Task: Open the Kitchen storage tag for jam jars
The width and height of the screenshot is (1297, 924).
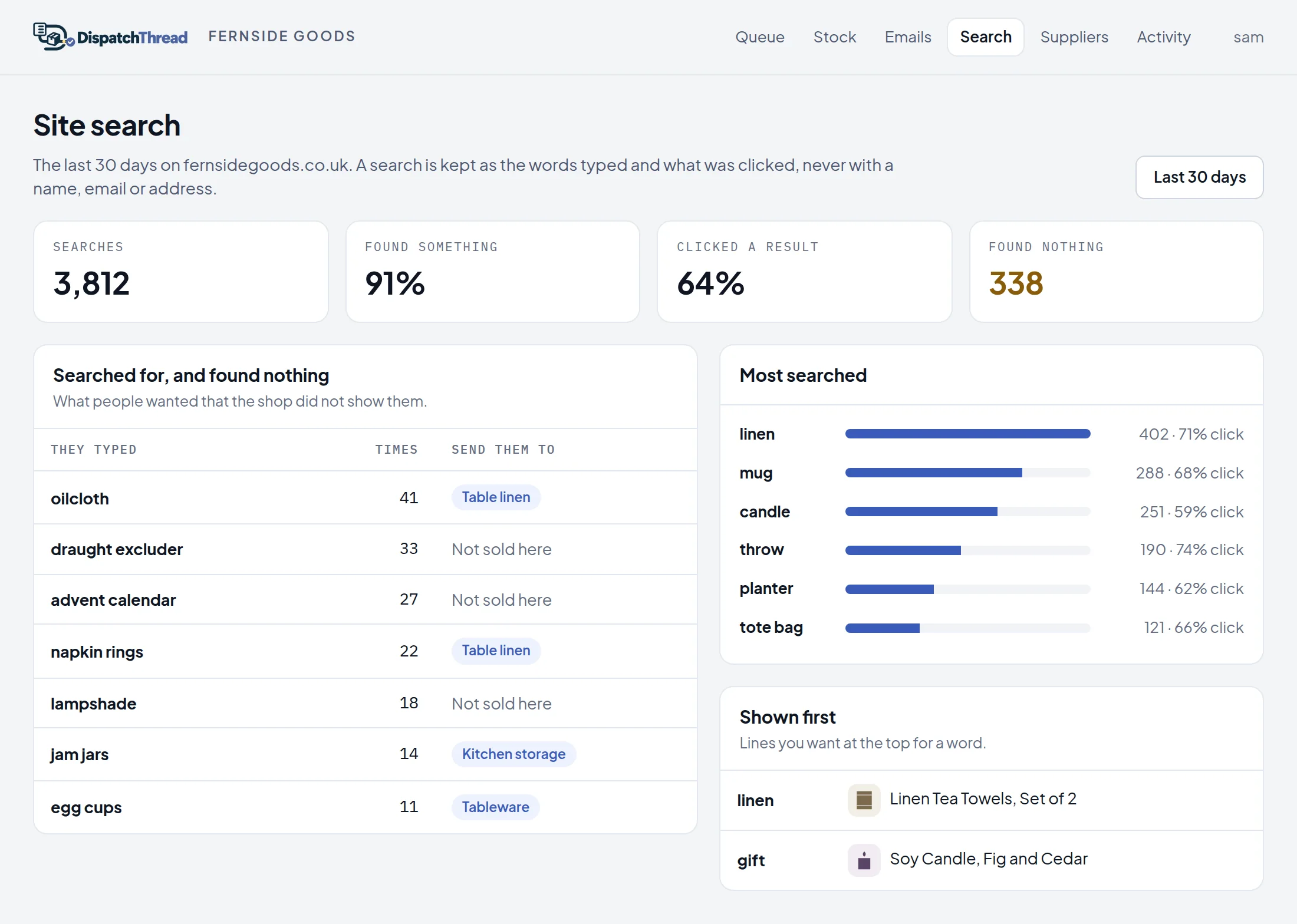Action: [513, 754]
